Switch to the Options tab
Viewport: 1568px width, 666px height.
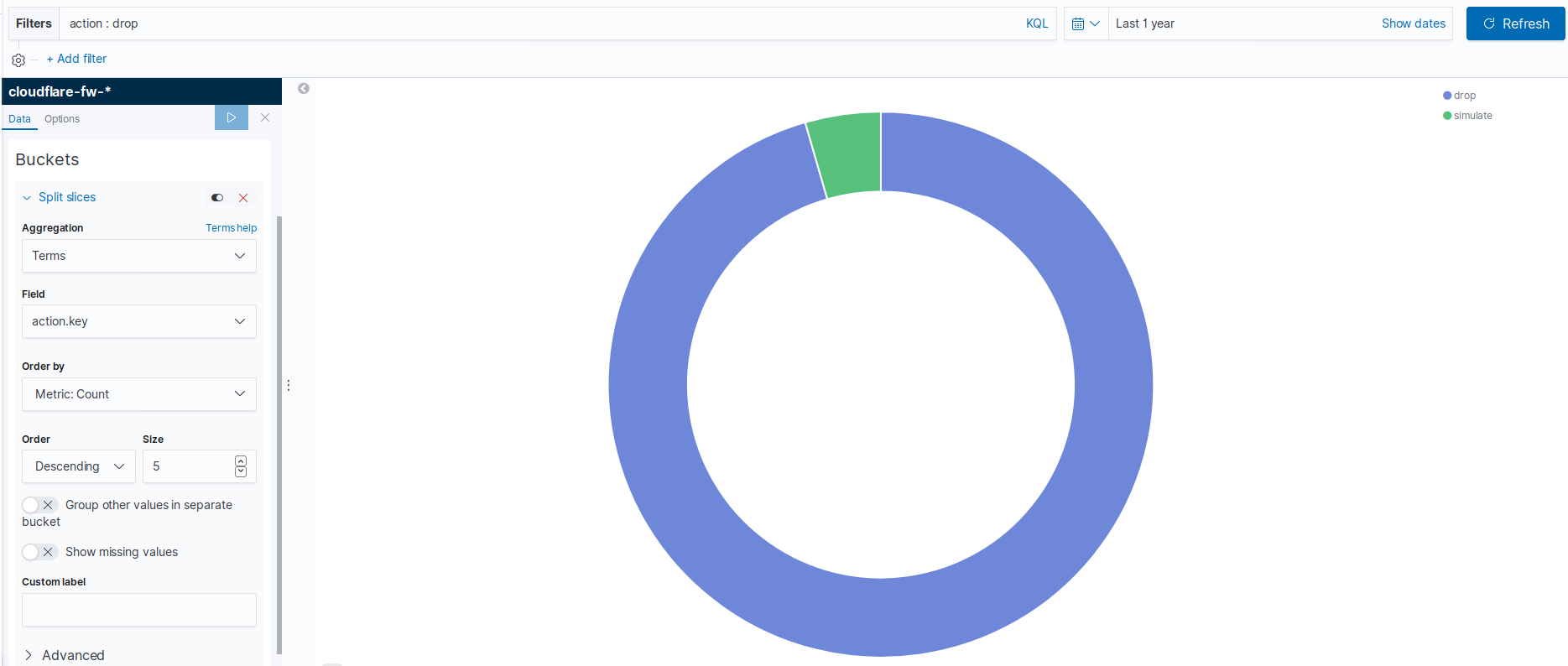62,119
